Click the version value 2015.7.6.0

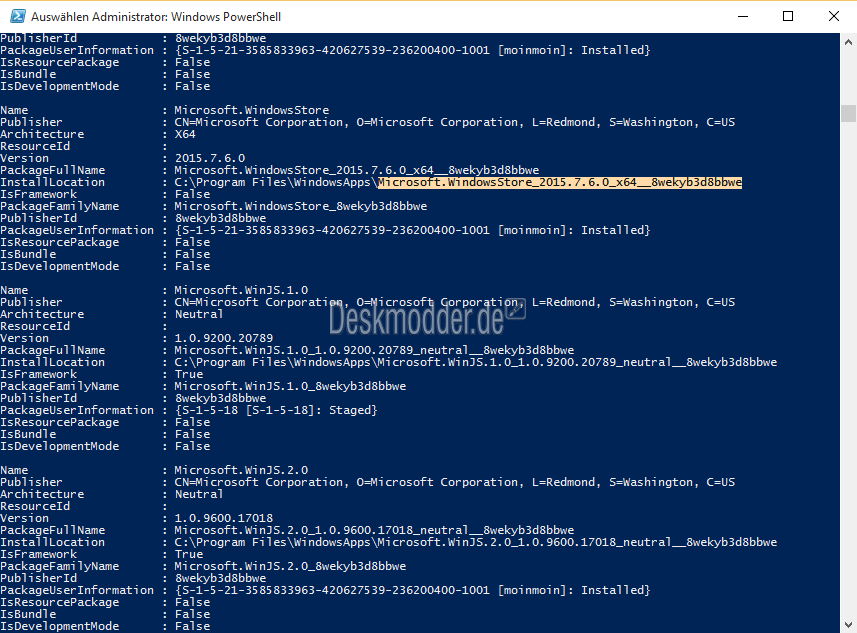pos(210,158)
